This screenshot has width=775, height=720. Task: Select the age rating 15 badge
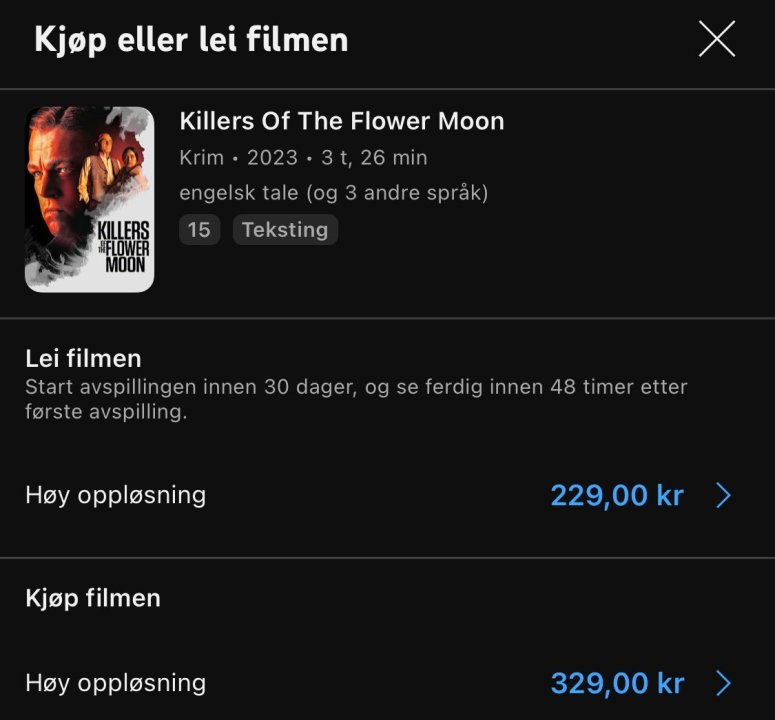click(199, 230)
